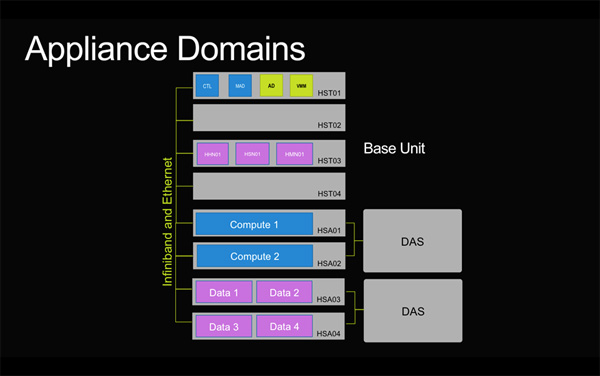The image size is (600, 376).
Task: Select the yellow-green VMM box
Action: [x=301, y=85]
